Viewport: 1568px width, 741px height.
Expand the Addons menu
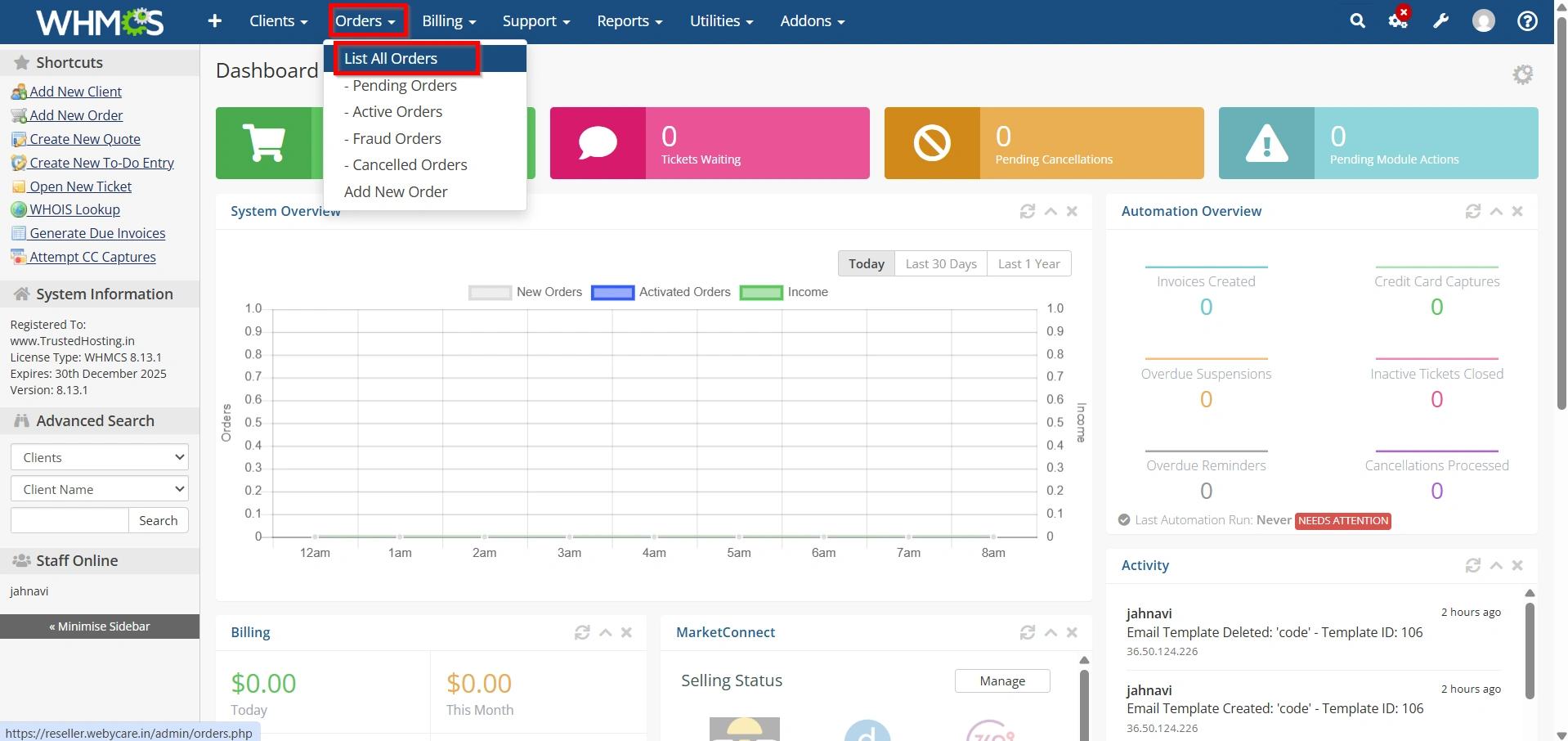(x=813, y=21)
